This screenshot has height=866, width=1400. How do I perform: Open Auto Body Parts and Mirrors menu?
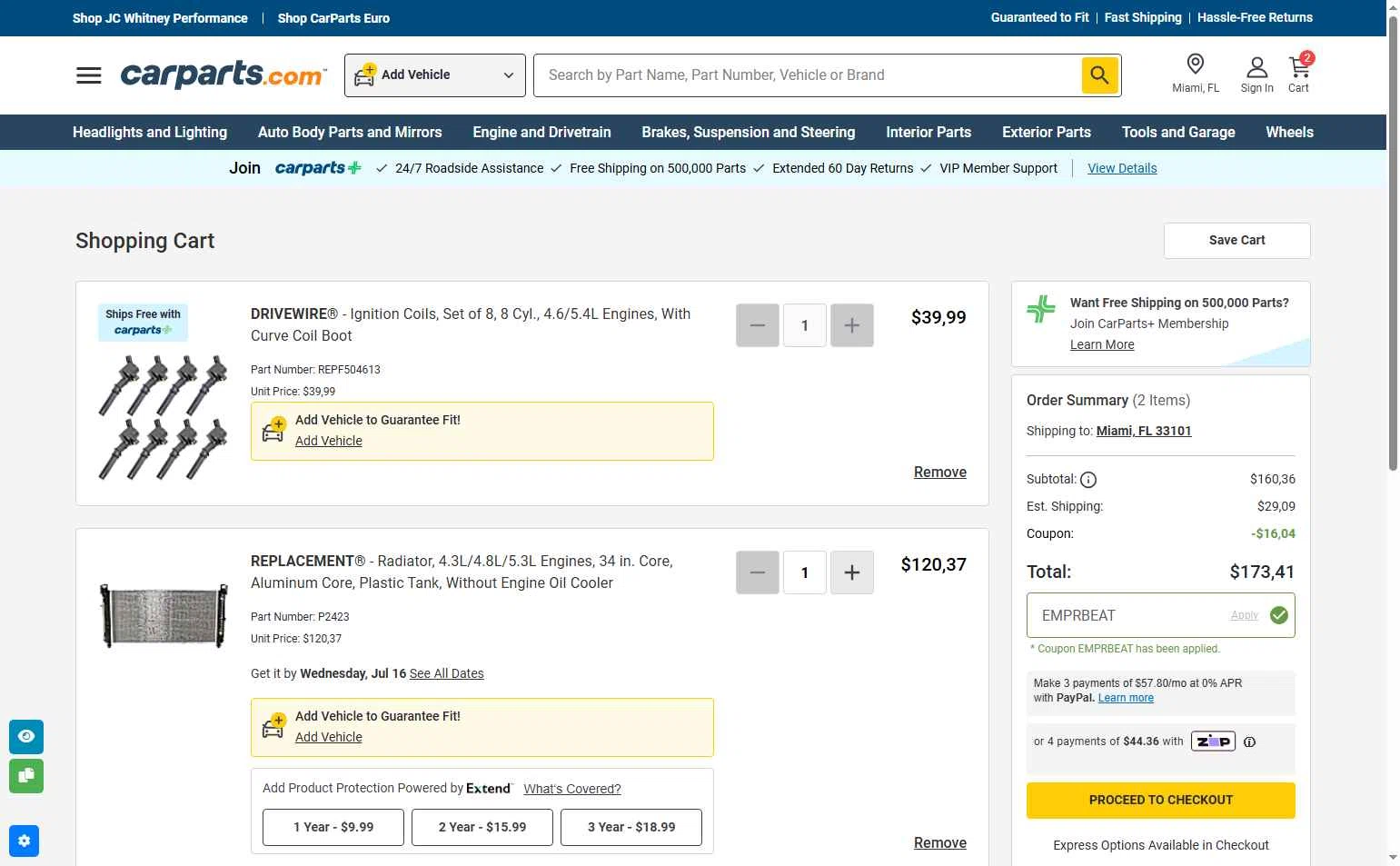tap(350, 132)
